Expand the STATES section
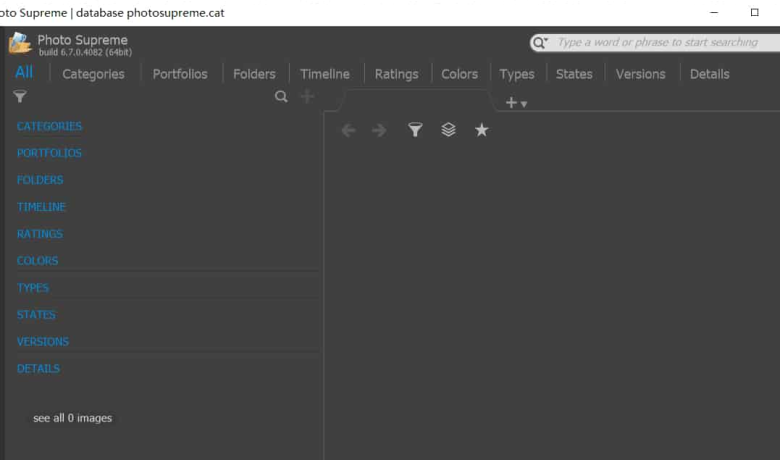Screen dimensions: 780x460 coord(36,315)
